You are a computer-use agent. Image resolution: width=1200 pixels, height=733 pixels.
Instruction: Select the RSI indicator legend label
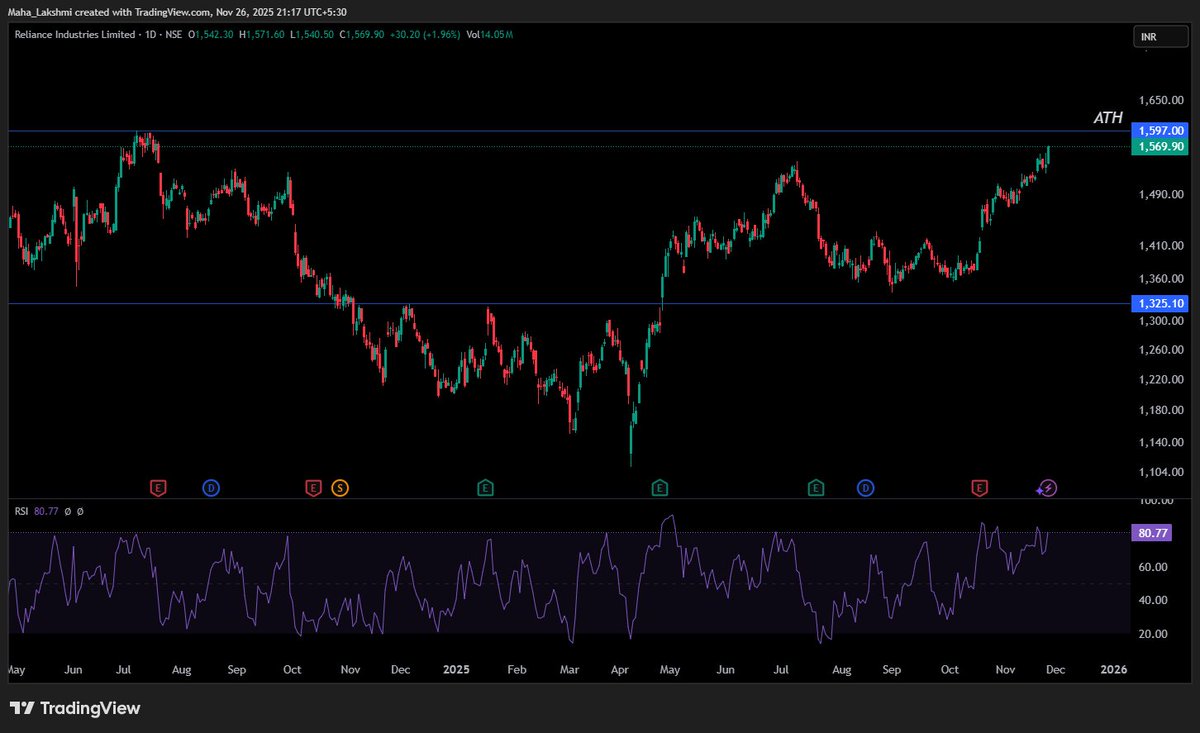click(21, 511)
